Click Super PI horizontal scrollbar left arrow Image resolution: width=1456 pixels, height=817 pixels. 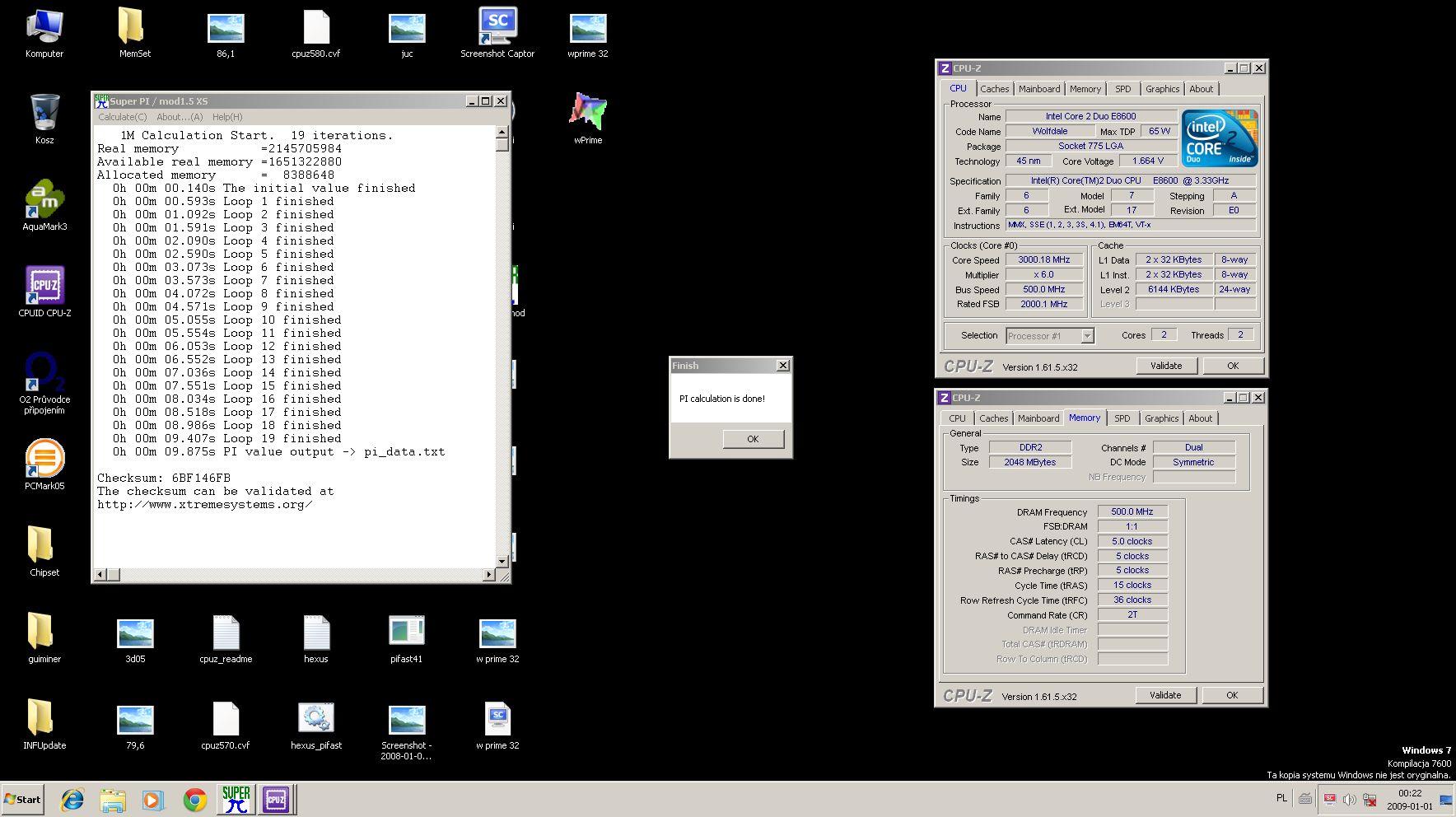101,574
